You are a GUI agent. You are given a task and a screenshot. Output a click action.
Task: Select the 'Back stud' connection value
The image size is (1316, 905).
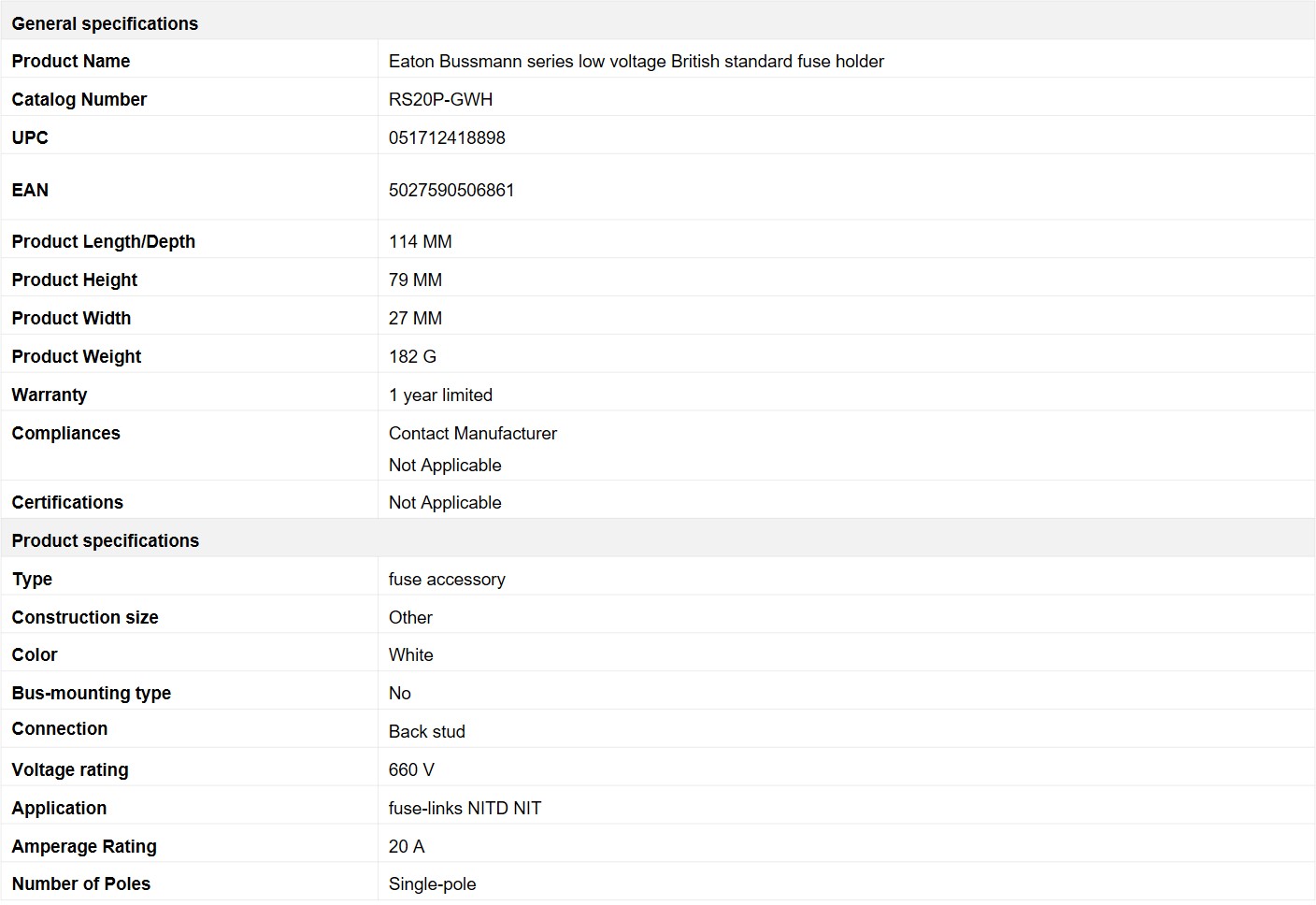[x=427, y=731]
